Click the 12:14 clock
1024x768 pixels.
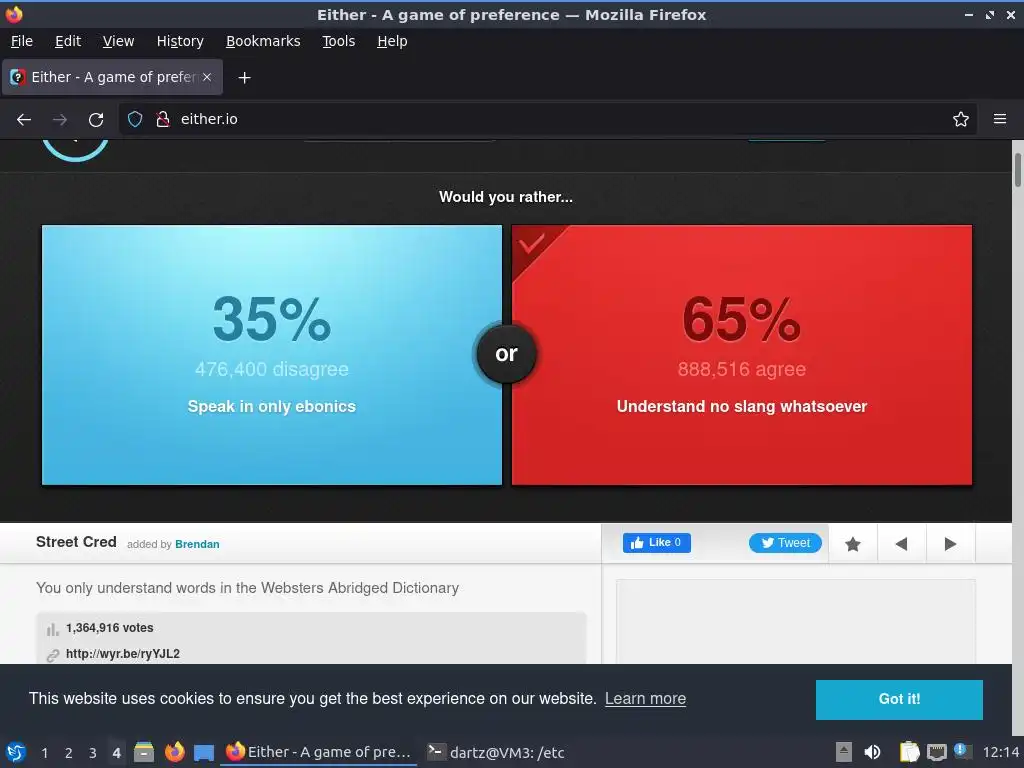(x=1001, y=752)
